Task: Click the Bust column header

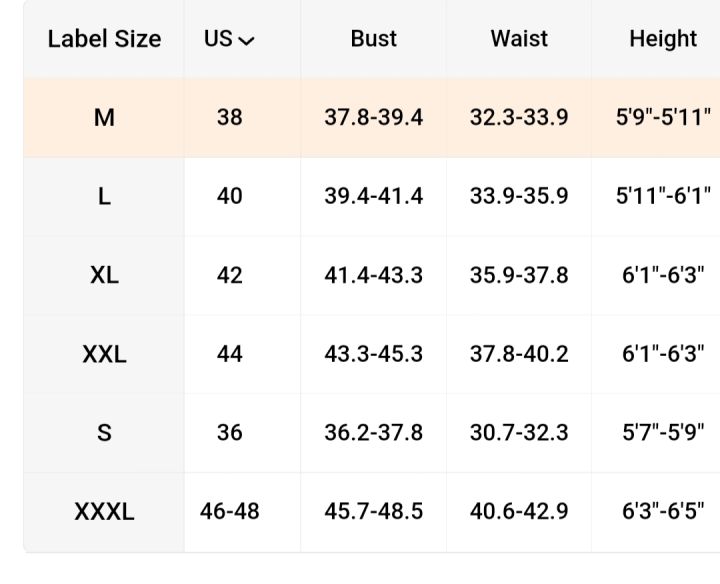Action: coord(373,39)
